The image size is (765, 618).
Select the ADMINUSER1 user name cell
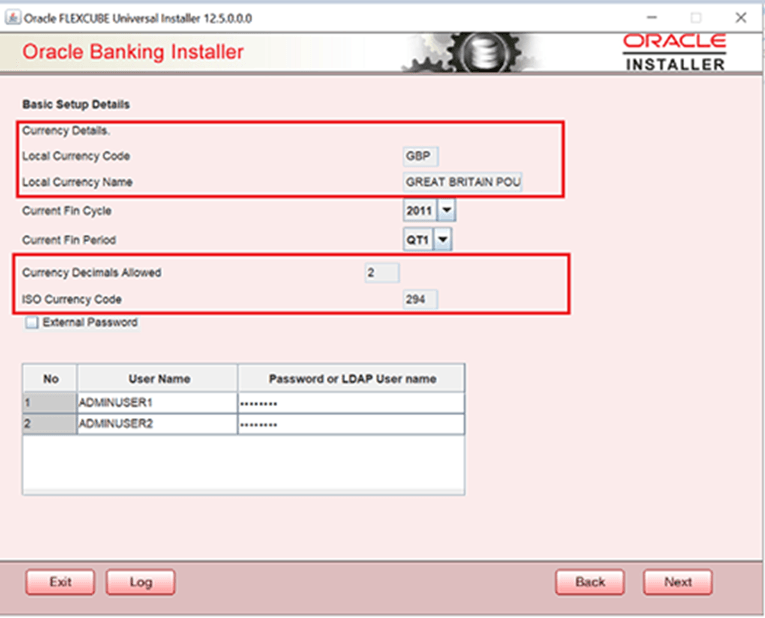click(x=157, y=403)
